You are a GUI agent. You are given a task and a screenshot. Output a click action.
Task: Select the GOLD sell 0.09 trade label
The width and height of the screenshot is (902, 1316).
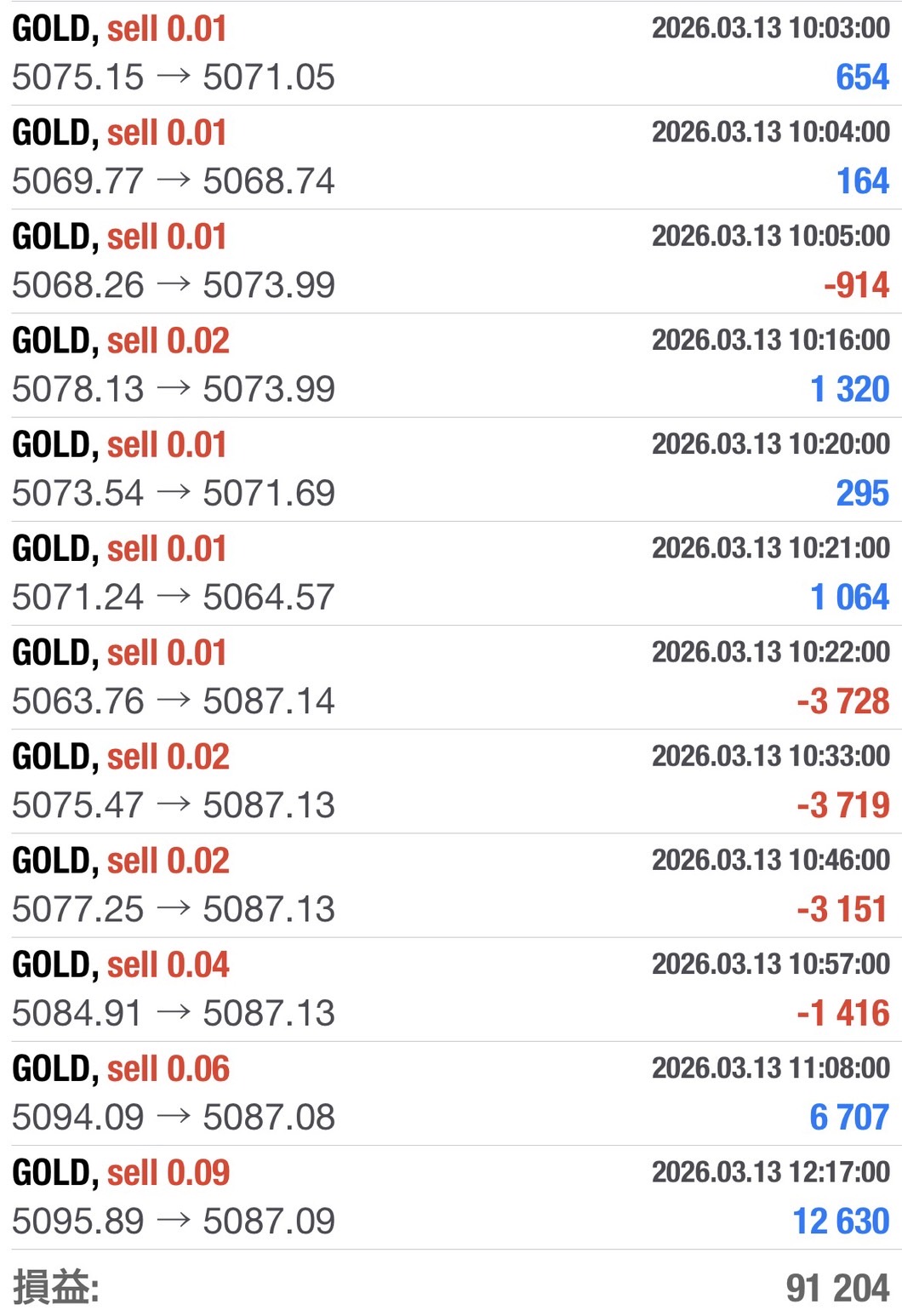click(121, 1172)
